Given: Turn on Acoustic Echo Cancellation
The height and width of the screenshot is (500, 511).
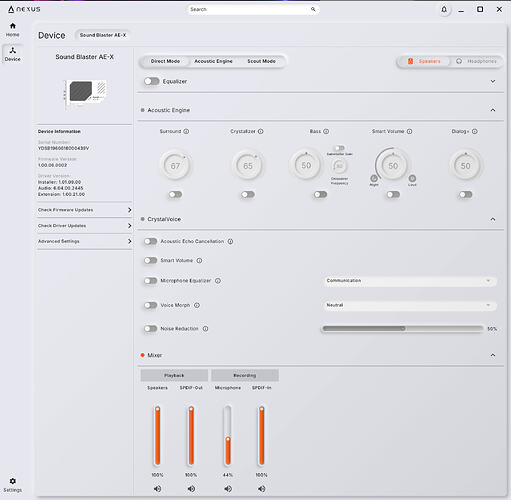Looking at the screenshot, I should [x=150, y=241].
